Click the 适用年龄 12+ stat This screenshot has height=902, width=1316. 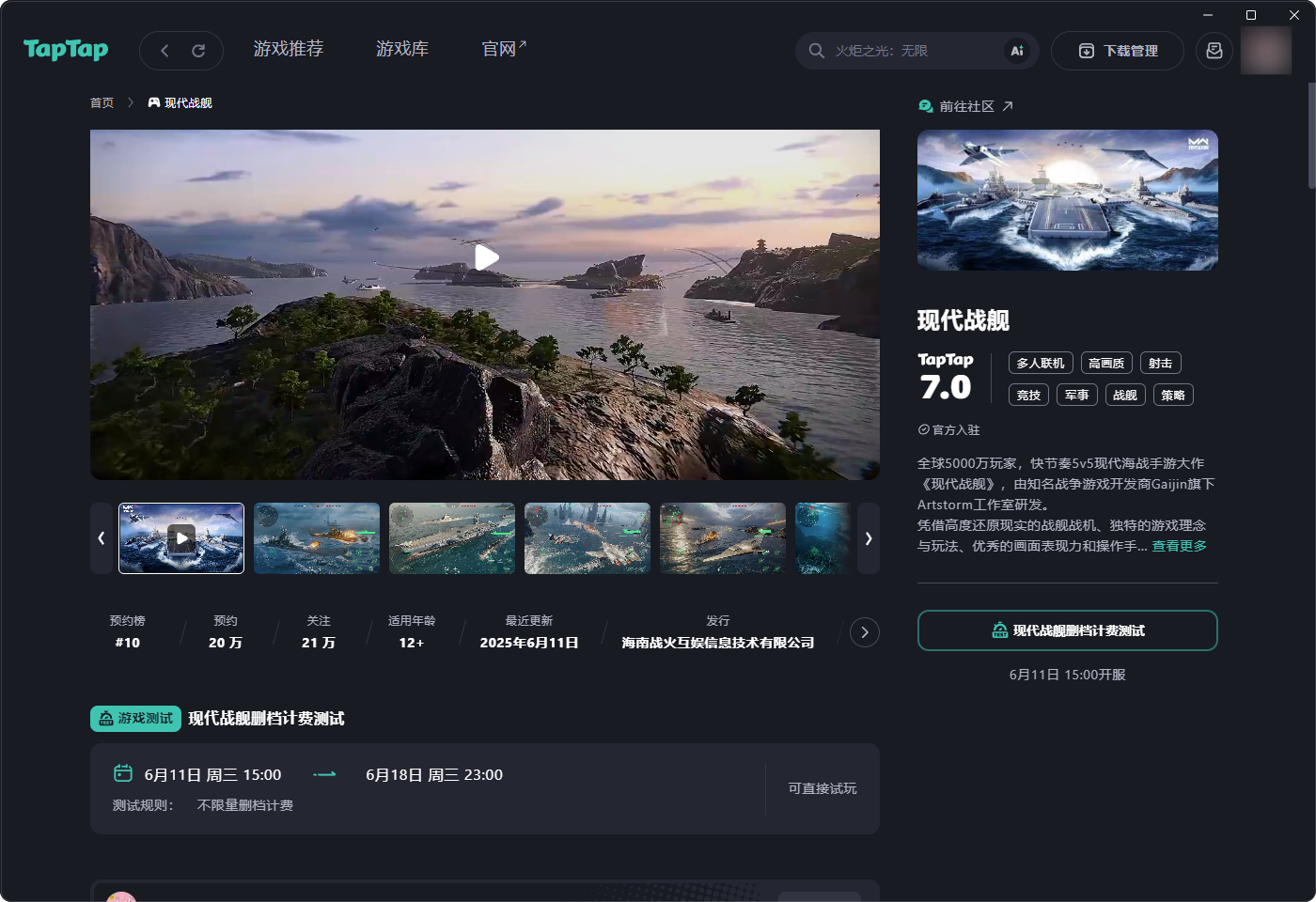(412, 632)
